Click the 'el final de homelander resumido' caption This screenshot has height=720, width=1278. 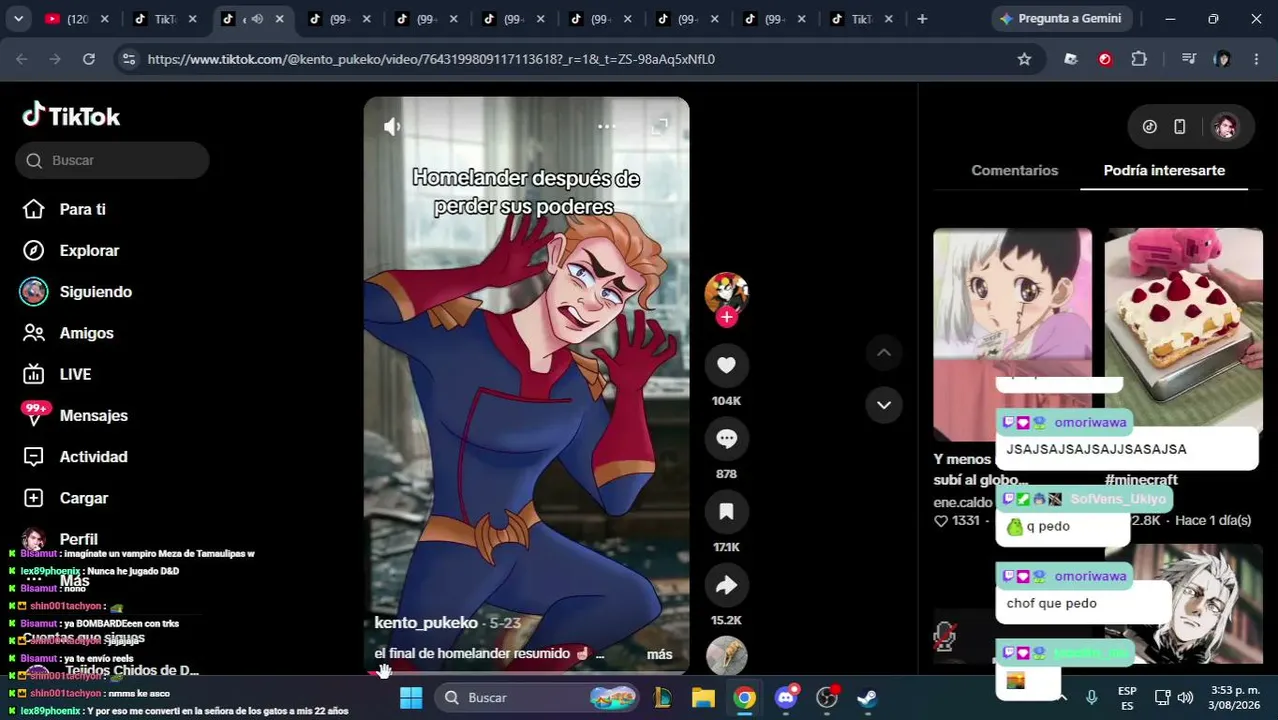coord(472,654)
